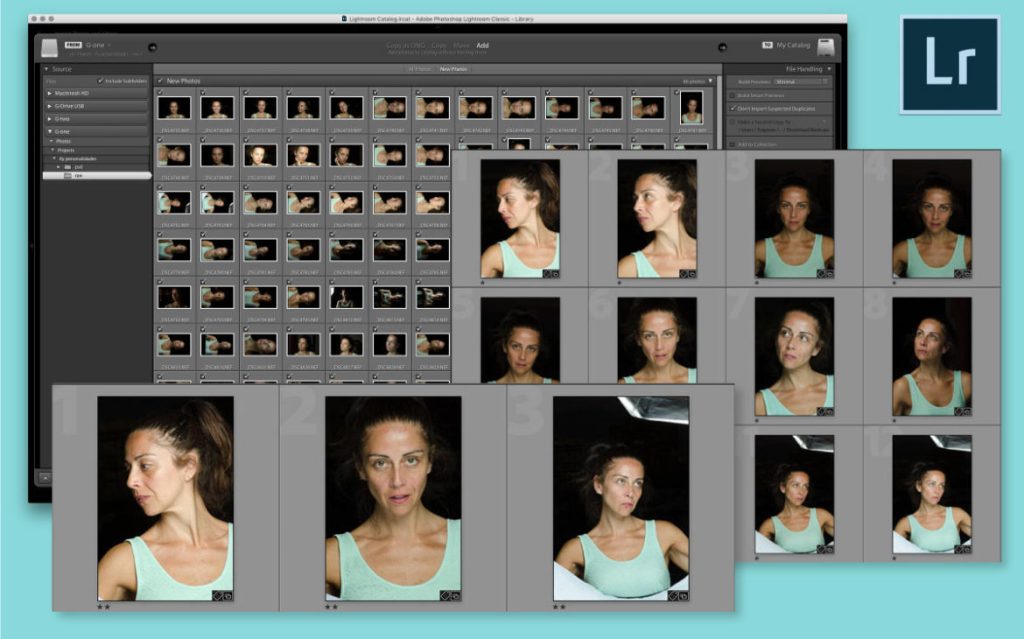The width and height of the screenshot is (1024, 639).
Task: Click the source drive icon at top left
Action: (48, 47)
